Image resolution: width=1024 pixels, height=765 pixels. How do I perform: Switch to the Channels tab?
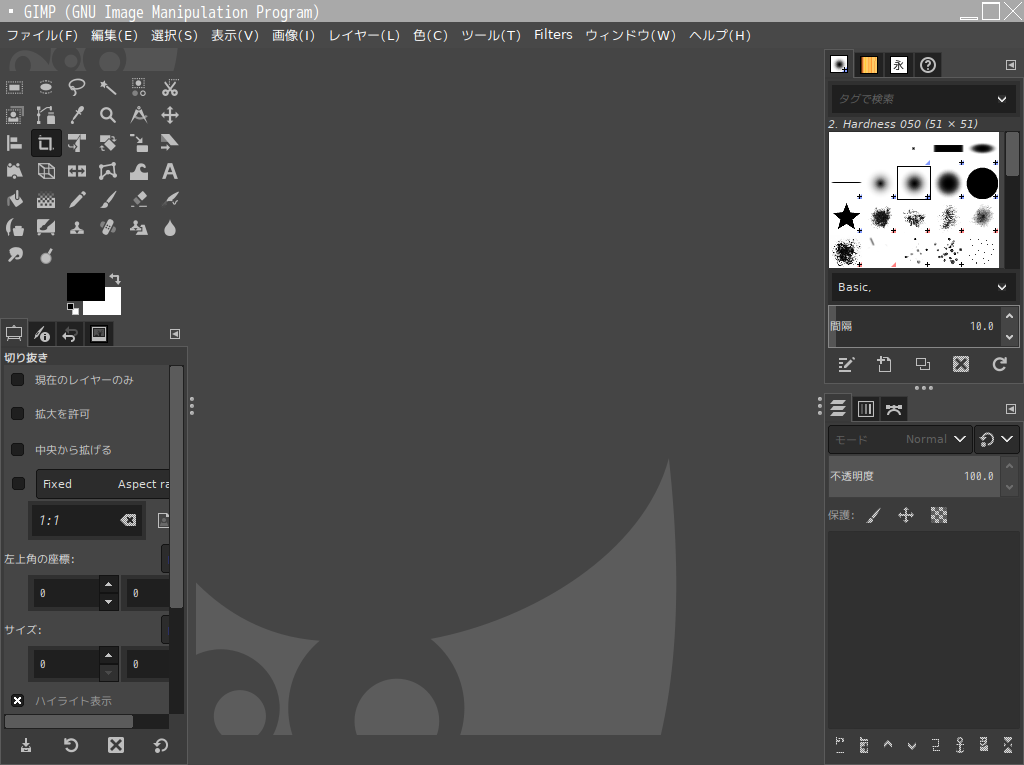866,409
